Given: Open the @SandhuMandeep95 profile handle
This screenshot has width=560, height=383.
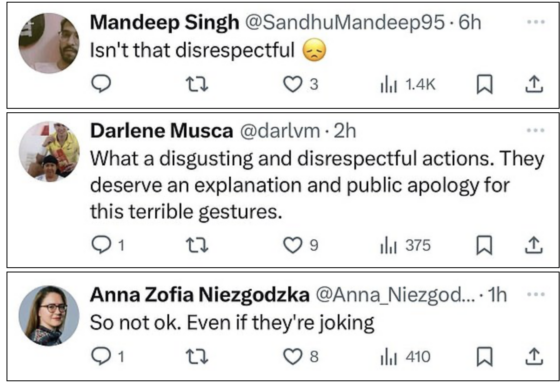Looking at the screenshot, I should click(x=344, y=22).
